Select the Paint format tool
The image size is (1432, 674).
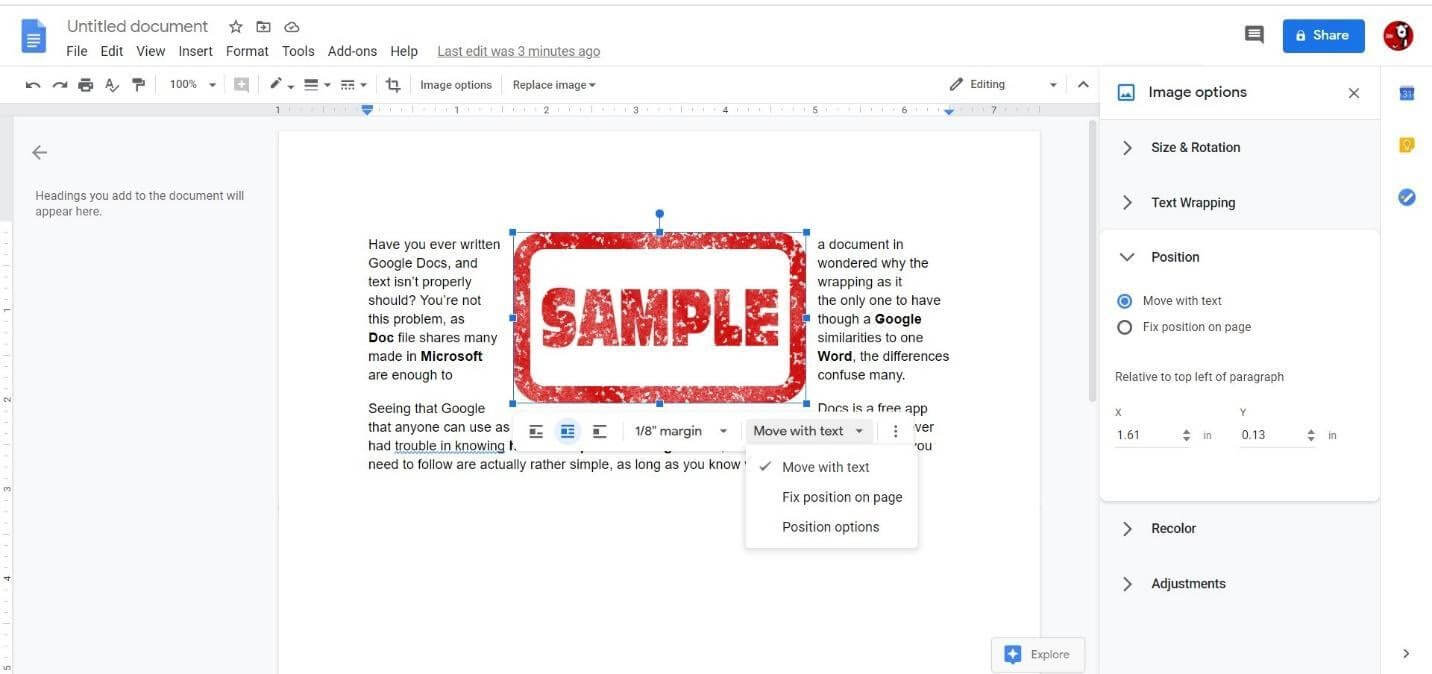[138, 85]
